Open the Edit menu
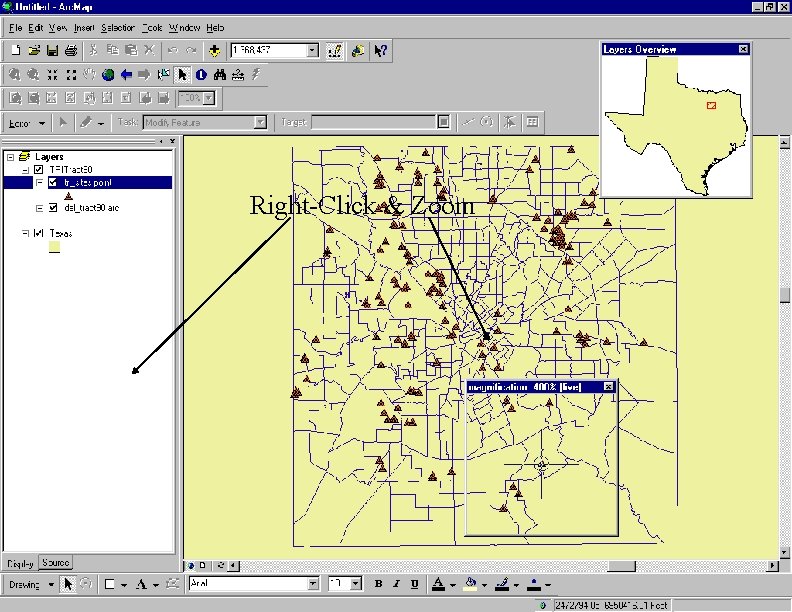 tap(35, 28)
